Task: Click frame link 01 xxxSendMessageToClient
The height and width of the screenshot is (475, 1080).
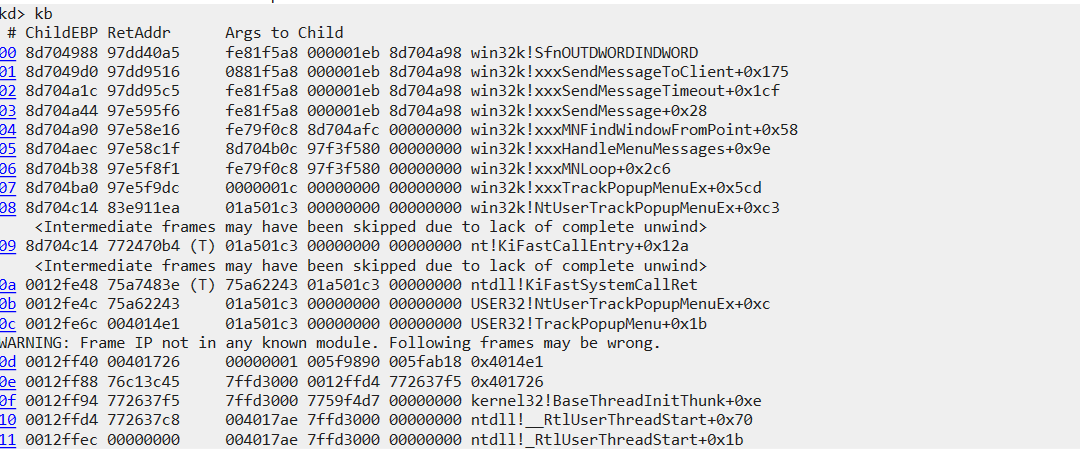Action: pos(8,72)
